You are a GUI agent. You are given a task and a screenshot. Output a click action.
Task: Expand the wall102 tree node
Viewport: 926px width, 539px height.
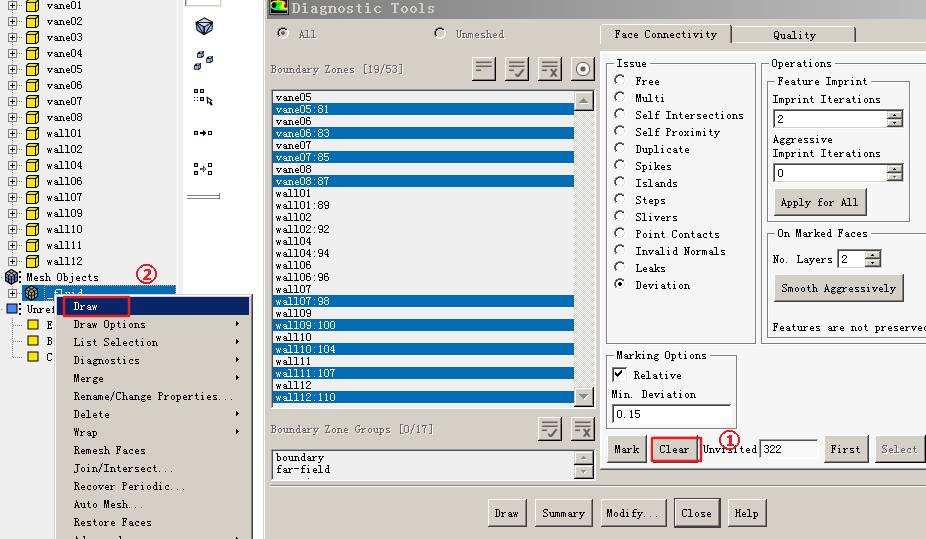pyautogui.click(x=12, y=149)
